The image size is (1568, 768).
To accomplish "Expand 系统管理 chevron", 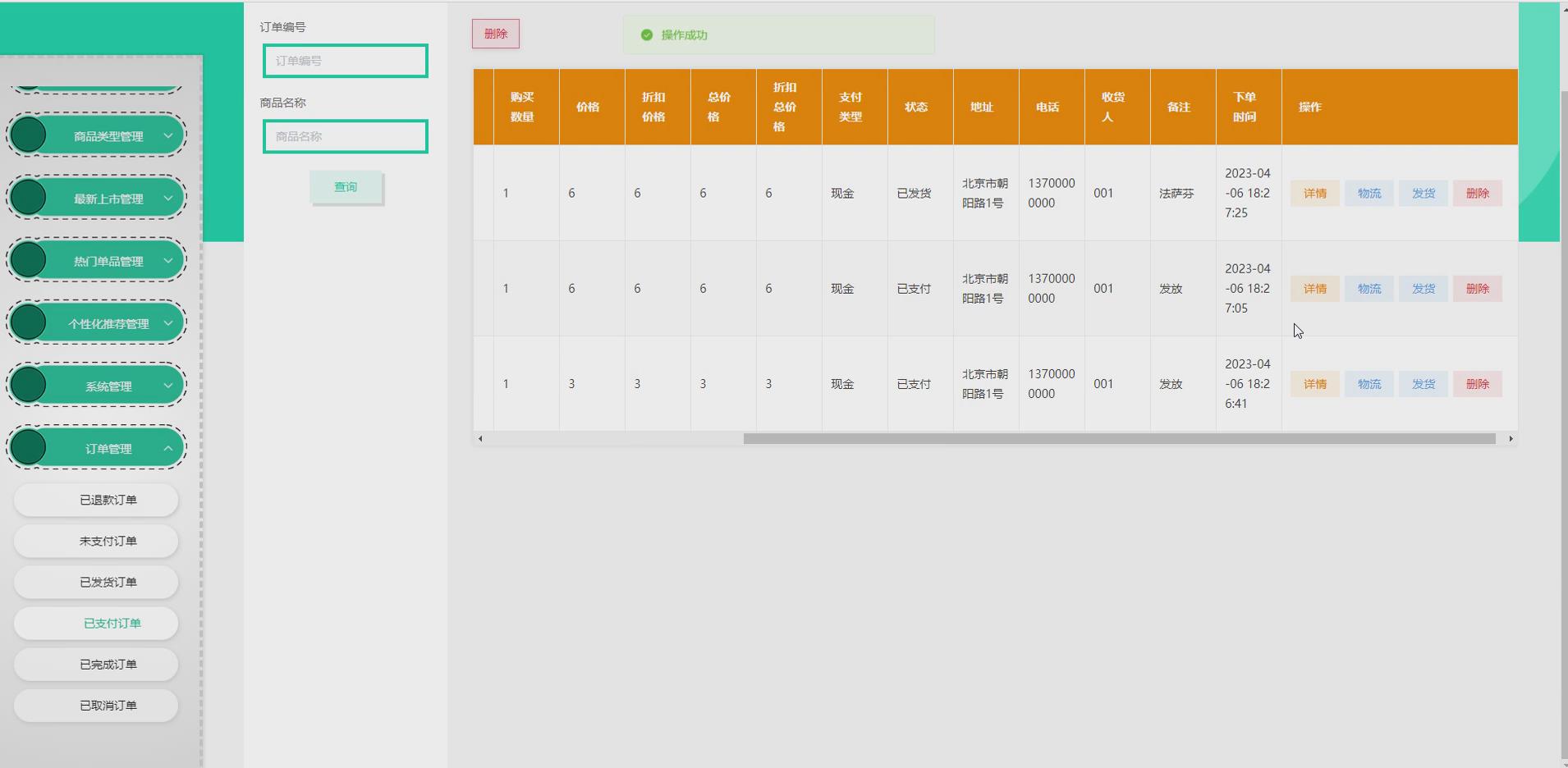I will click(168, 385).
